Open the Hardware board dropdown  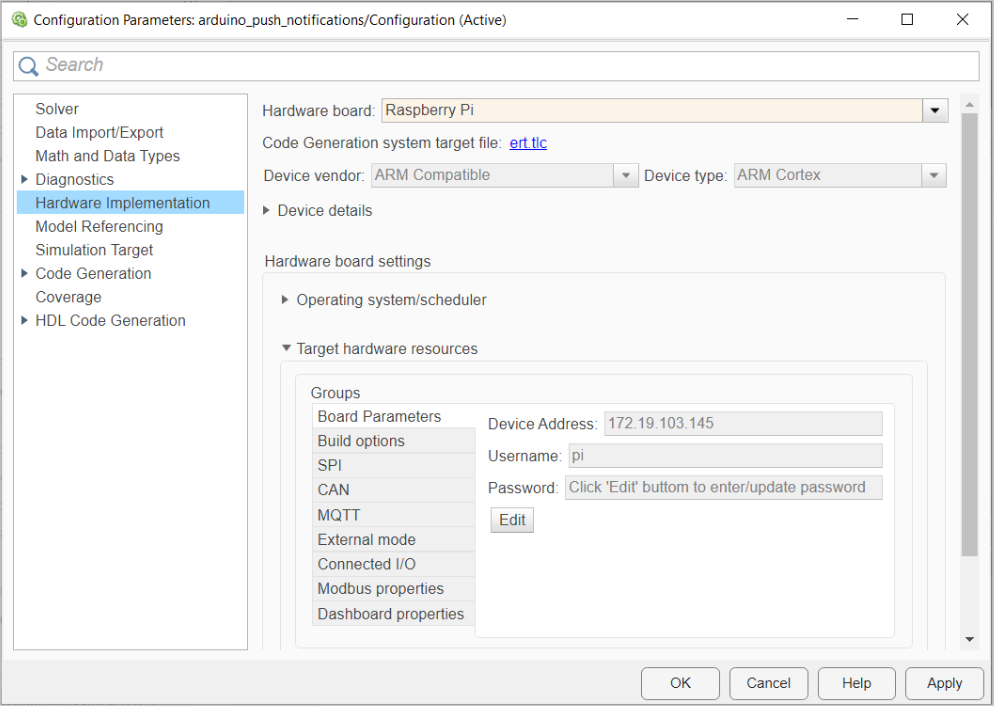[934, 110]
